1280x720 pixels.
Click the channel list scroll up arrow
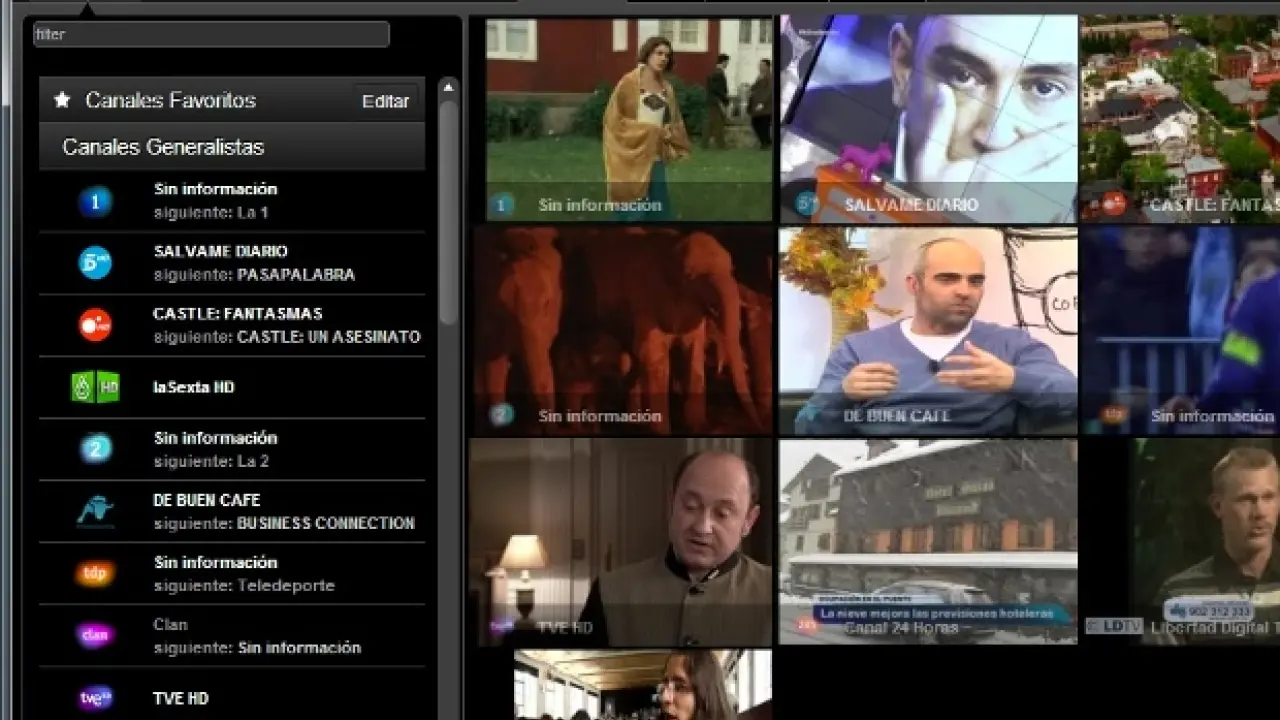[448, 88]
